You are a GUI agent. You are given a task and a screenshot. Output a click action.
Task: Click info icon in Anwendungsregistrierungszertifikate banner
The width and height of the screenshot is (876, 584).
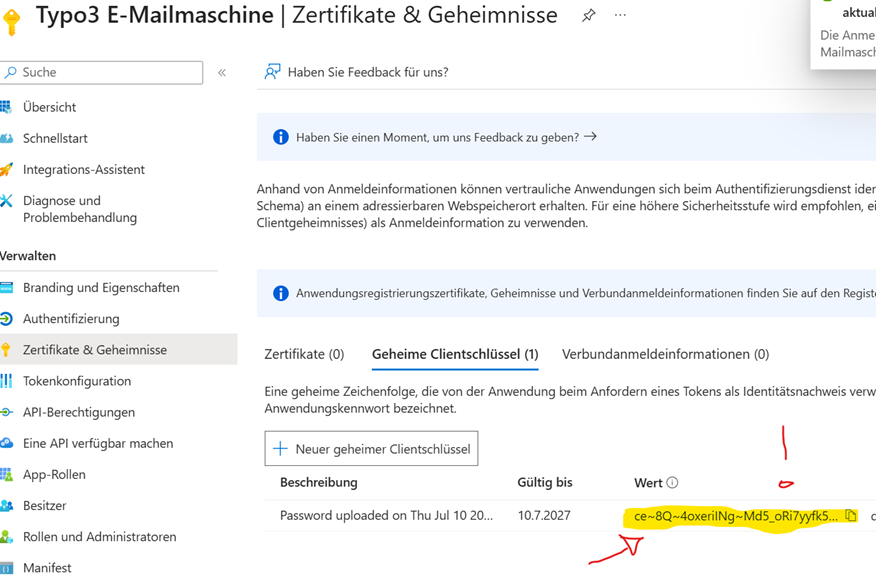[x=280, y=293]
